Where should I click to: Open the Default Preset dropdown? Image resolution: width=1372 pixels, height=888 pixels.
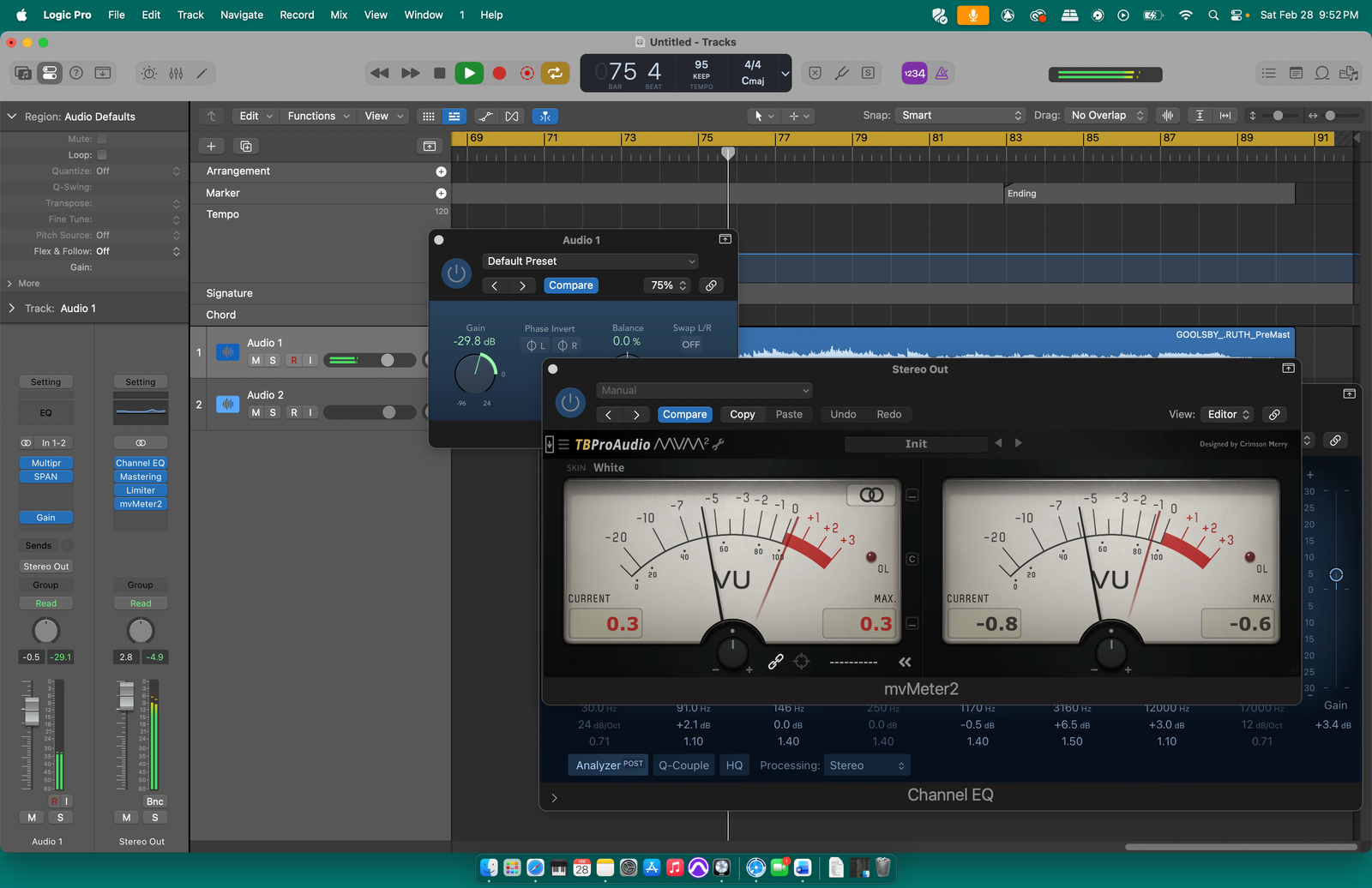(590, 261)
